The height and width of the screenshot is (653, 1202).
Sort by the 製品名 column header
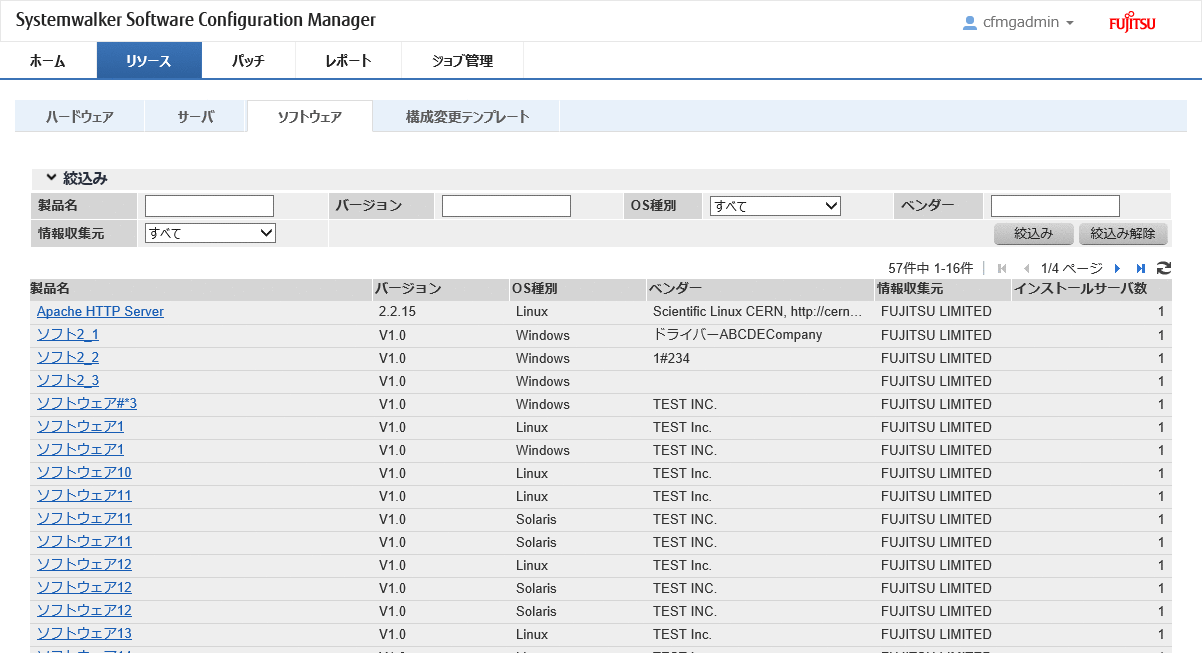coord(201,289)
